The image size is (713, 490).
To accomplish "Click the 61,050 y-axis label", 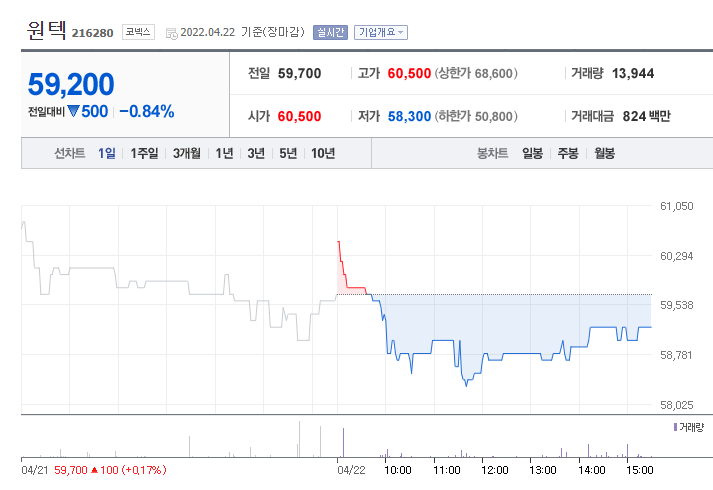I will 677,206.
